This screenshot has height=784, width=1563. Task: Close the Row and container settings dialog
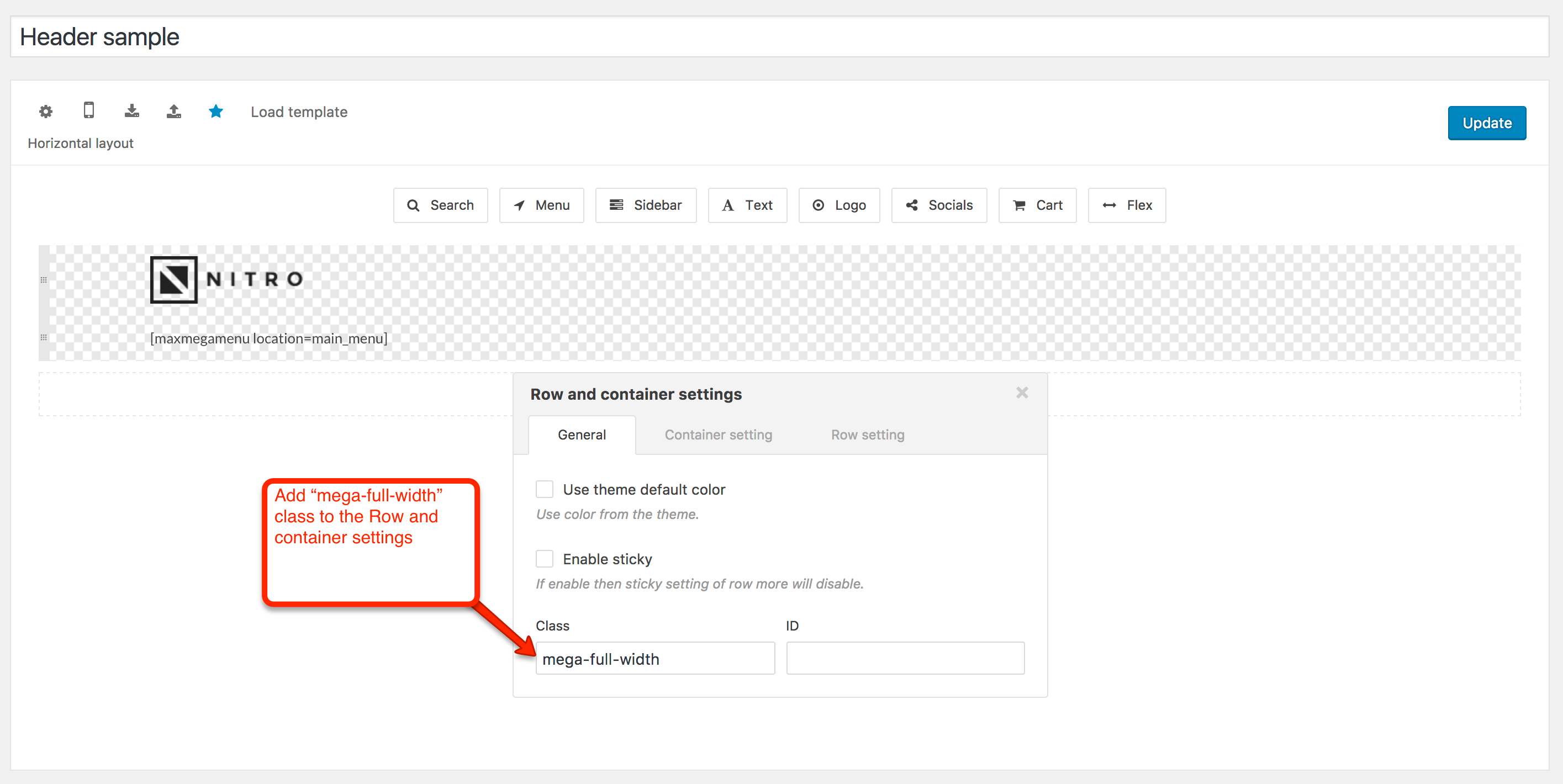pyautogui.click(x=1022, y=393)
